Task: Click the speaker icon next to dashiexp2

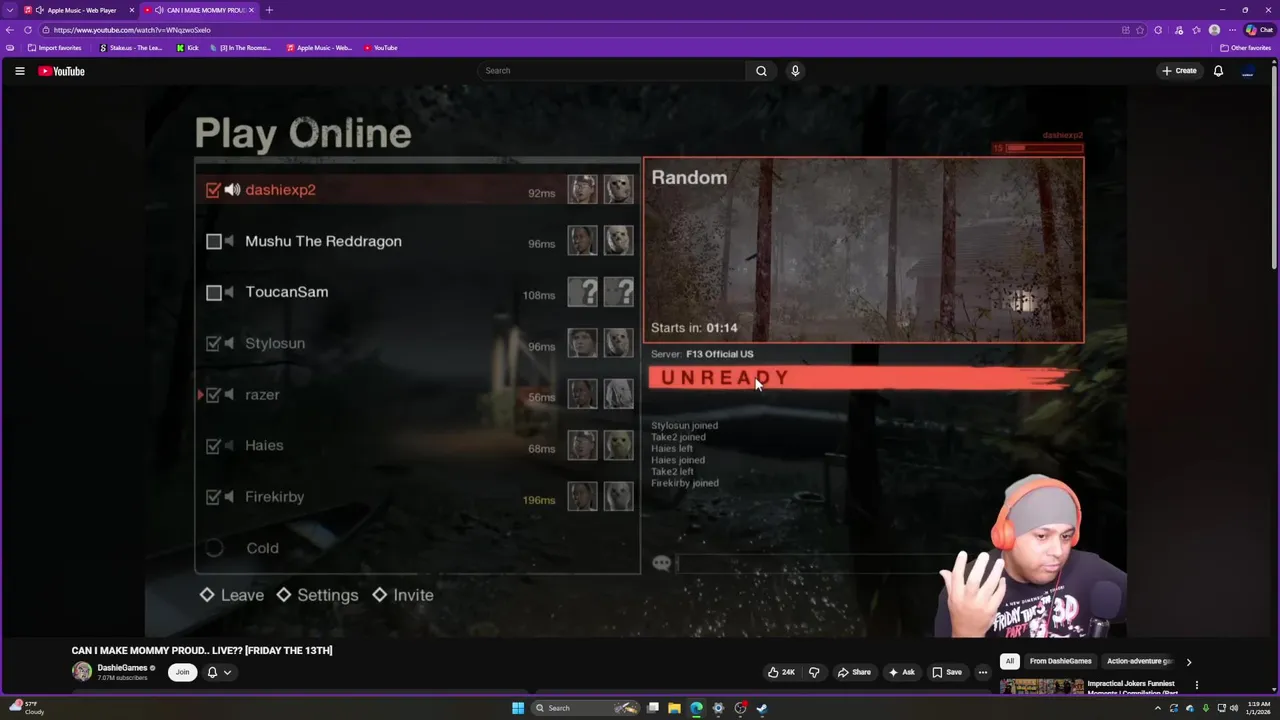Action: [x=232, y=190]
